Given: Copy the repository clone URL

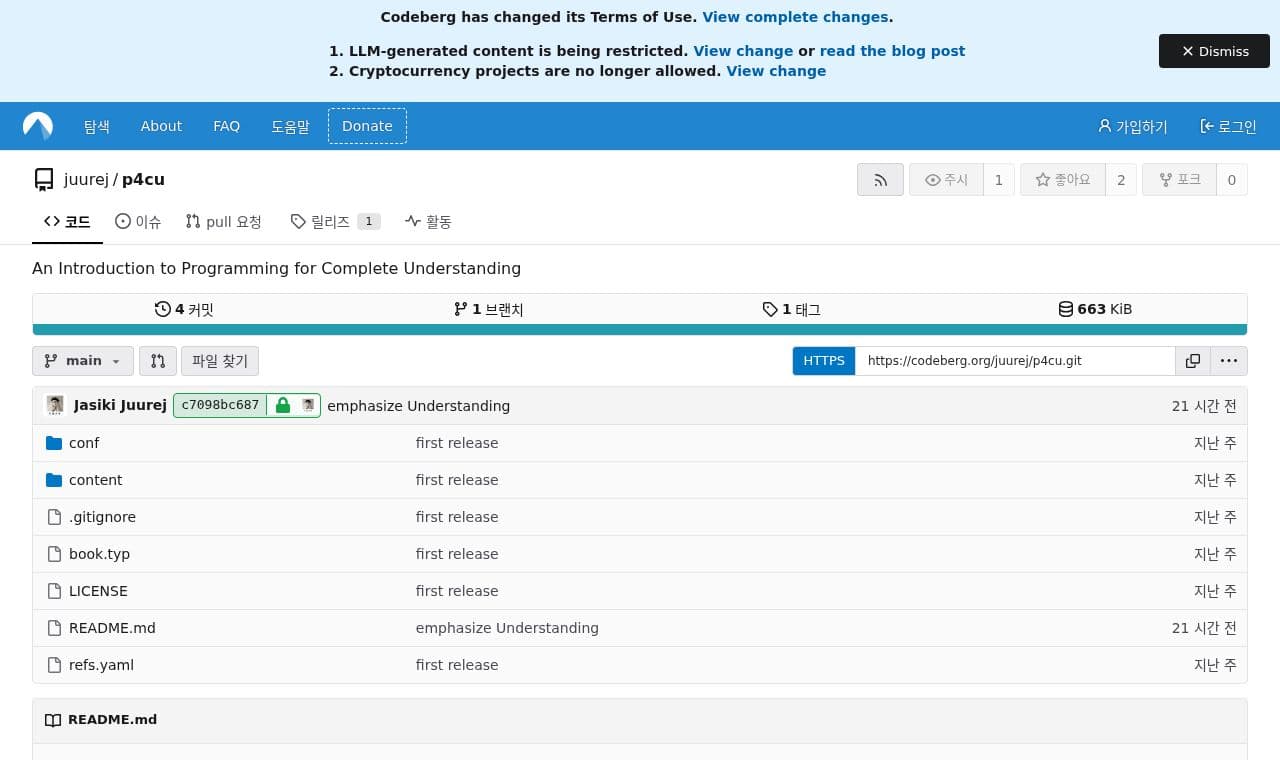Looking at the screenshot, I should point(1192,361).
